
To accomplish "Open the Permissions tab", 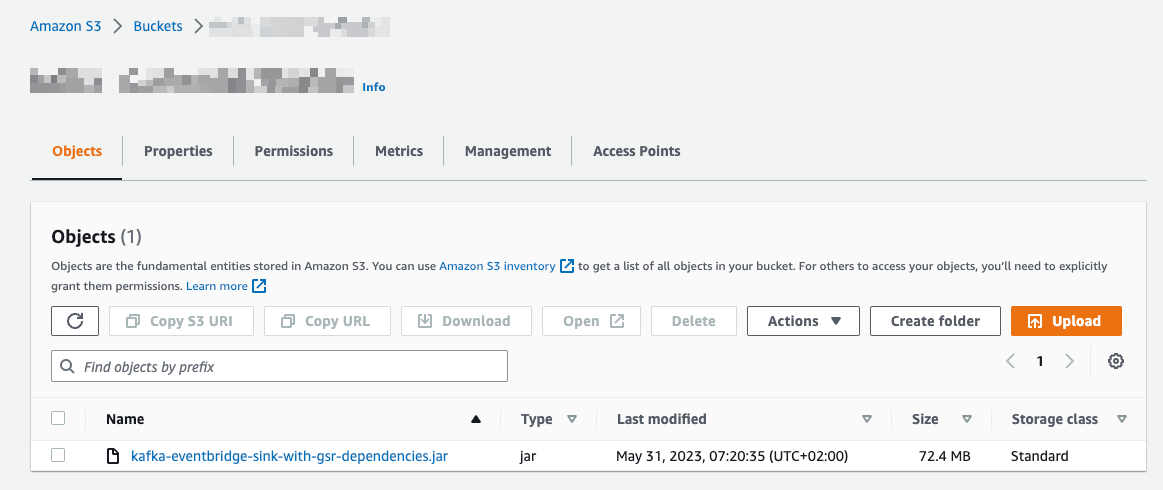I will (x=294, y=151).
